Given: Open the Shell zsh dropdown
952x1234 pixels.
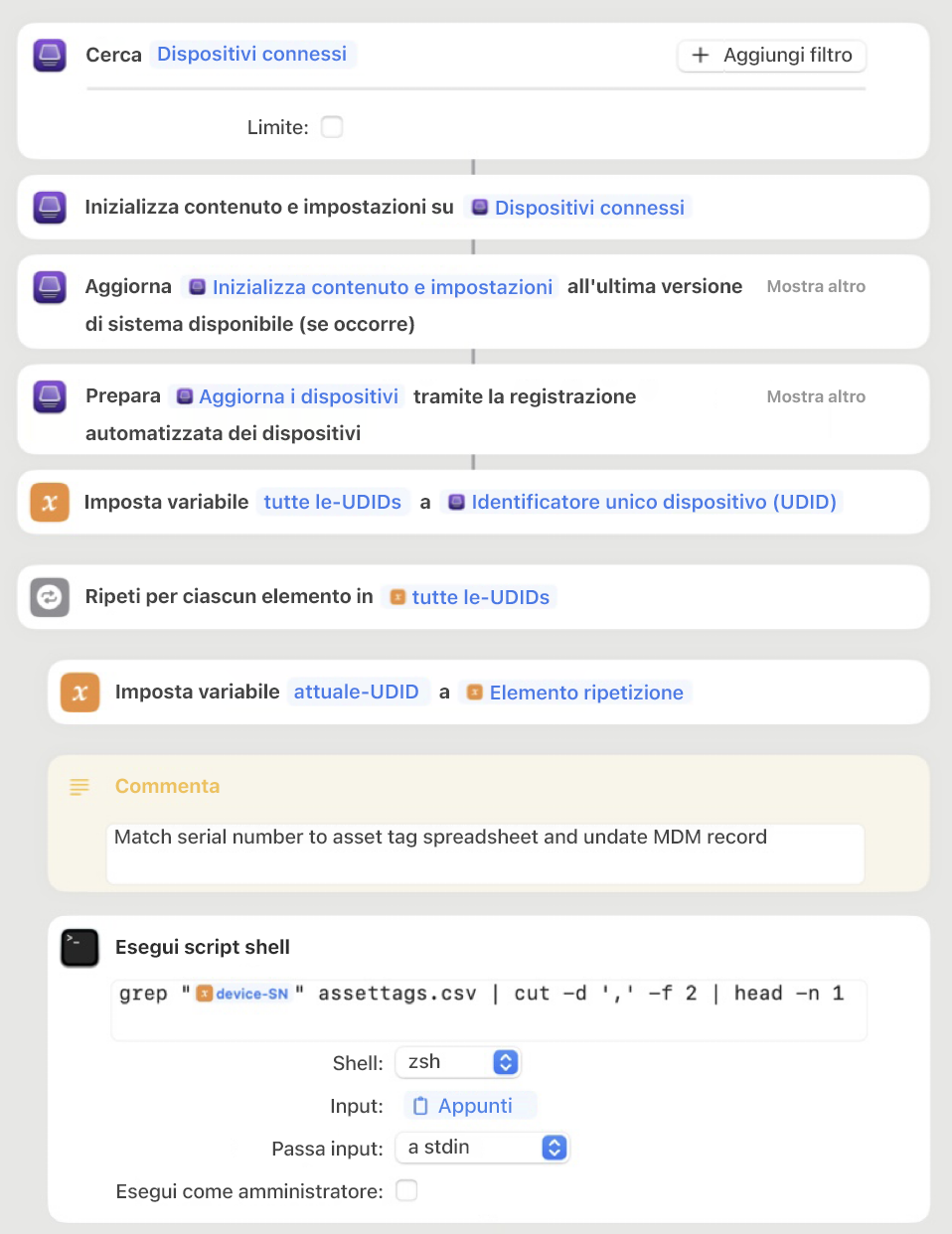Looking at the screenshot, I should pos(458,1062).
